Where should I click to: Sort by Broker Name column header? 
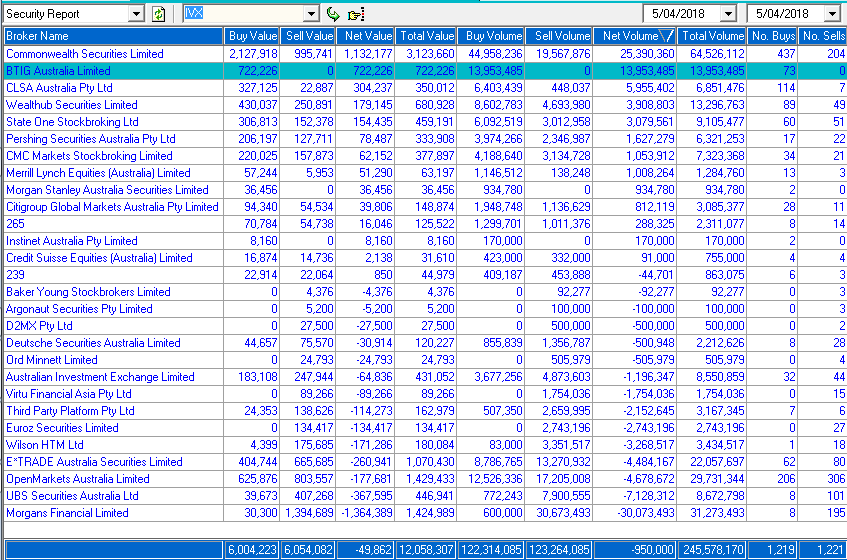tap(113, 36)
